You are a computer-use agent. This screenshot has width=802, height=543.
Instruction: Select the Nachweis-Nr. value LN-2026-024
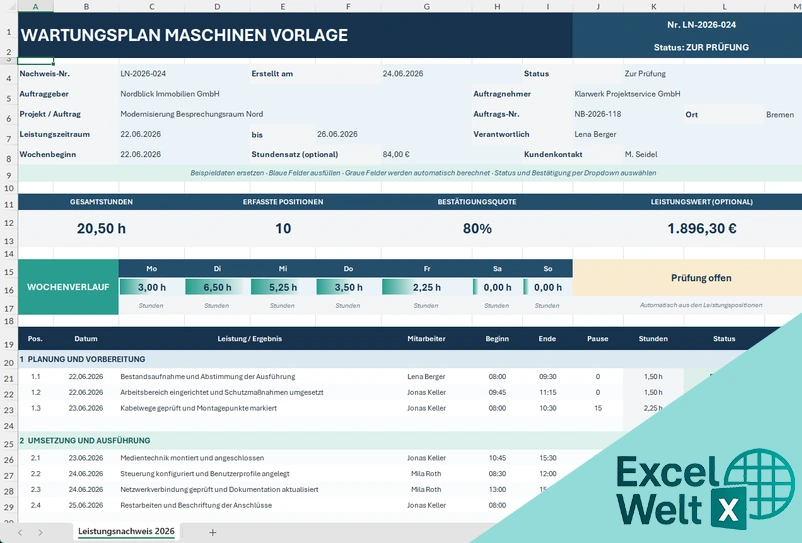click(143, 74)
